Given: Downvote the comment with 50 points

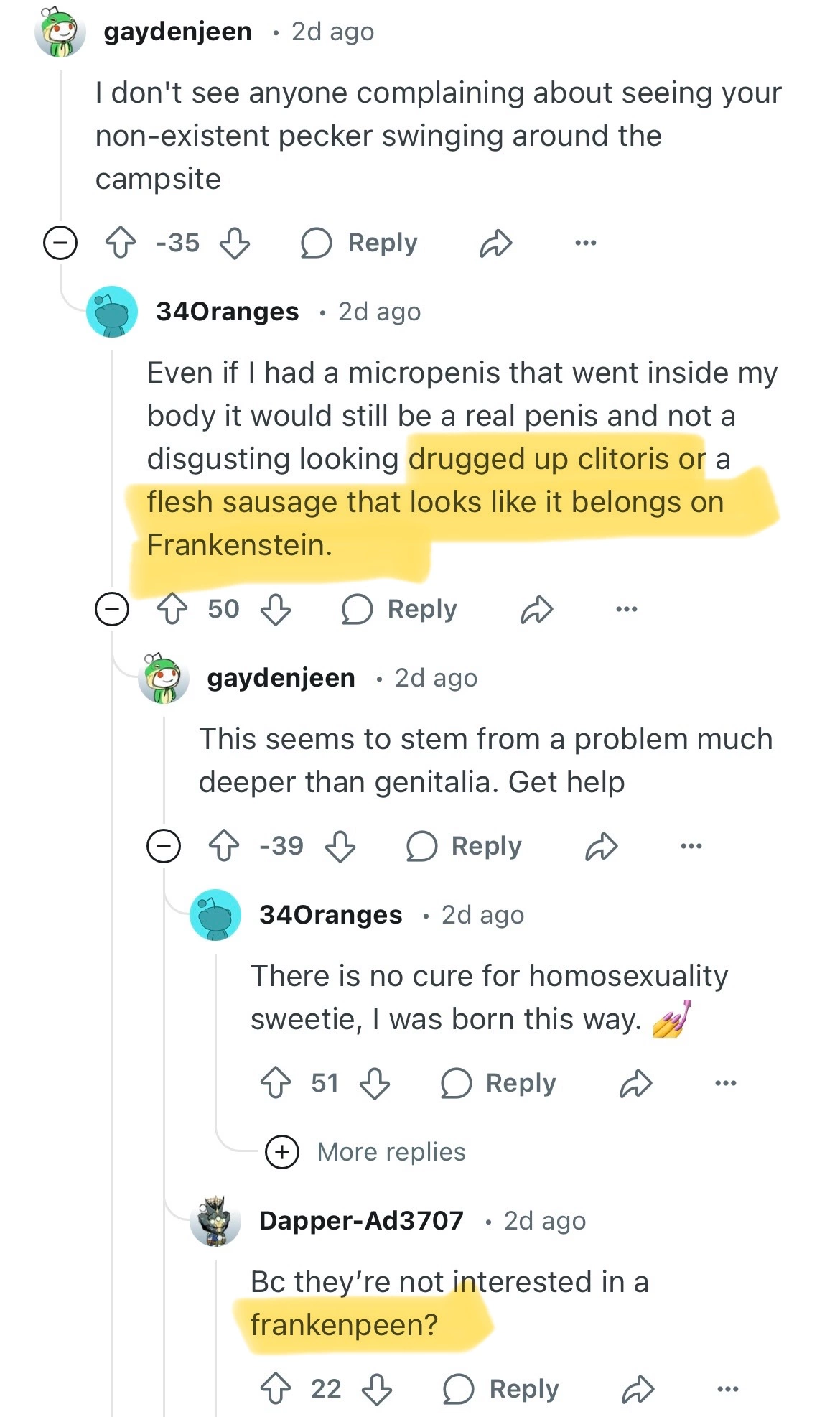Looking at the screenshot, I should (x=275, y=609).
